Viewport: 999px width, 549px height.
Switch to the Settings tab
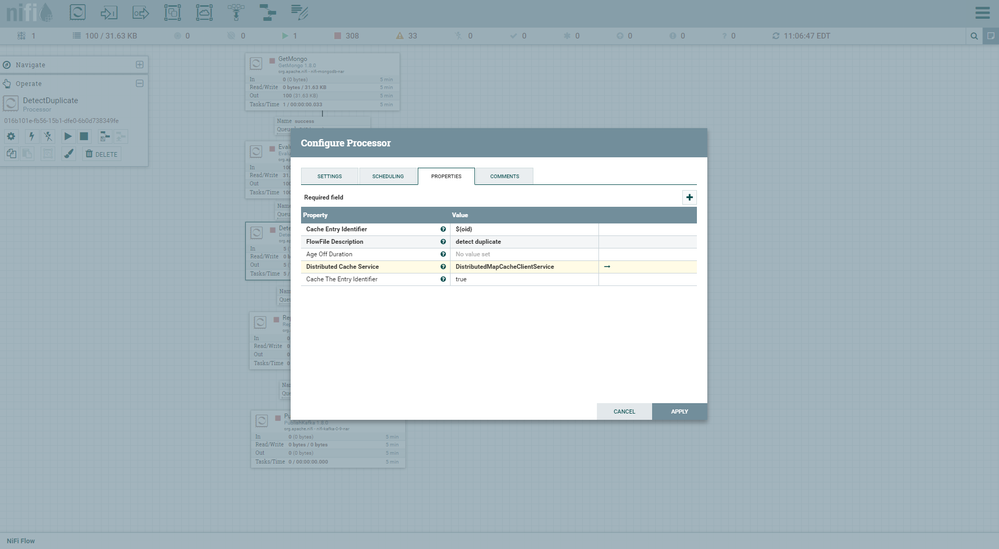(329, 176)
